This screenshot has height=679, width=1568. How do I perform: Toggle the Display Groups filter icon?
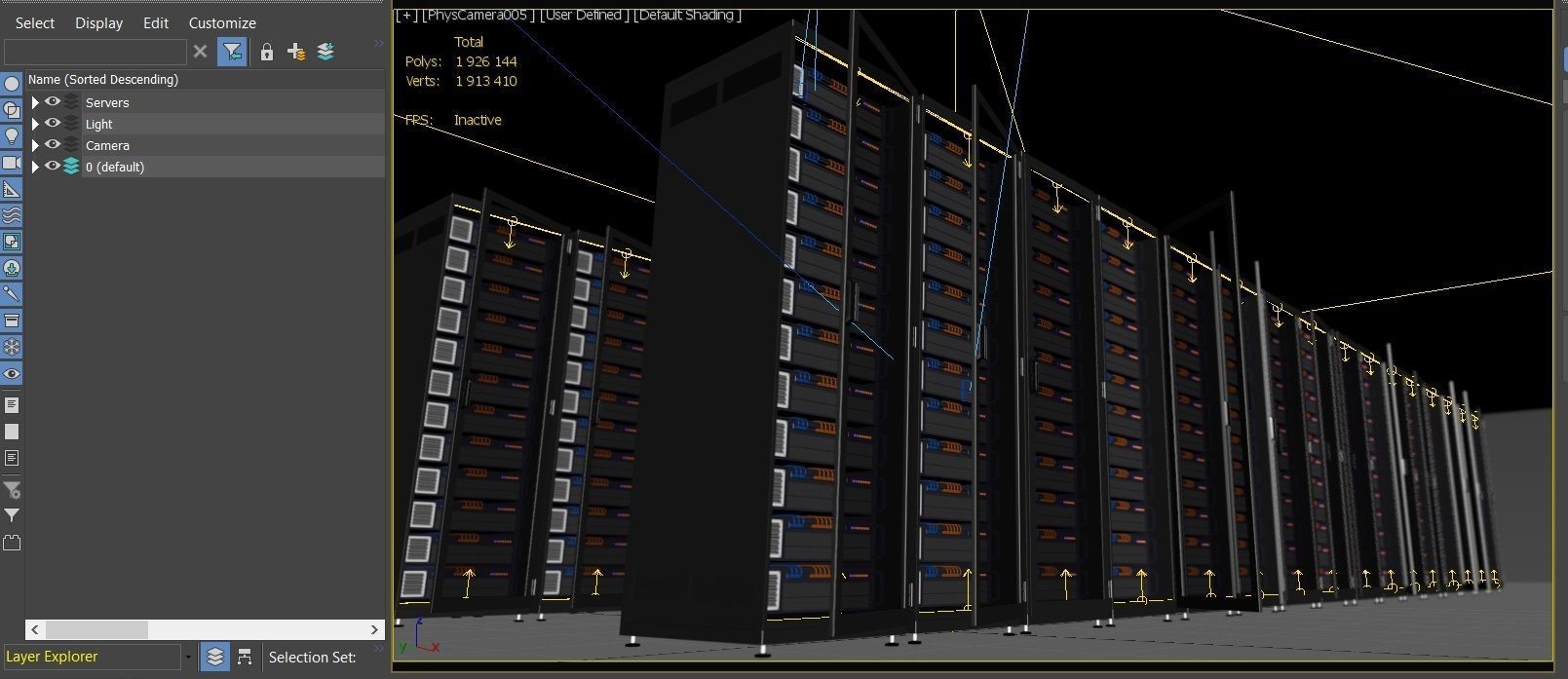pyautogui.click(x=12, y=242)
